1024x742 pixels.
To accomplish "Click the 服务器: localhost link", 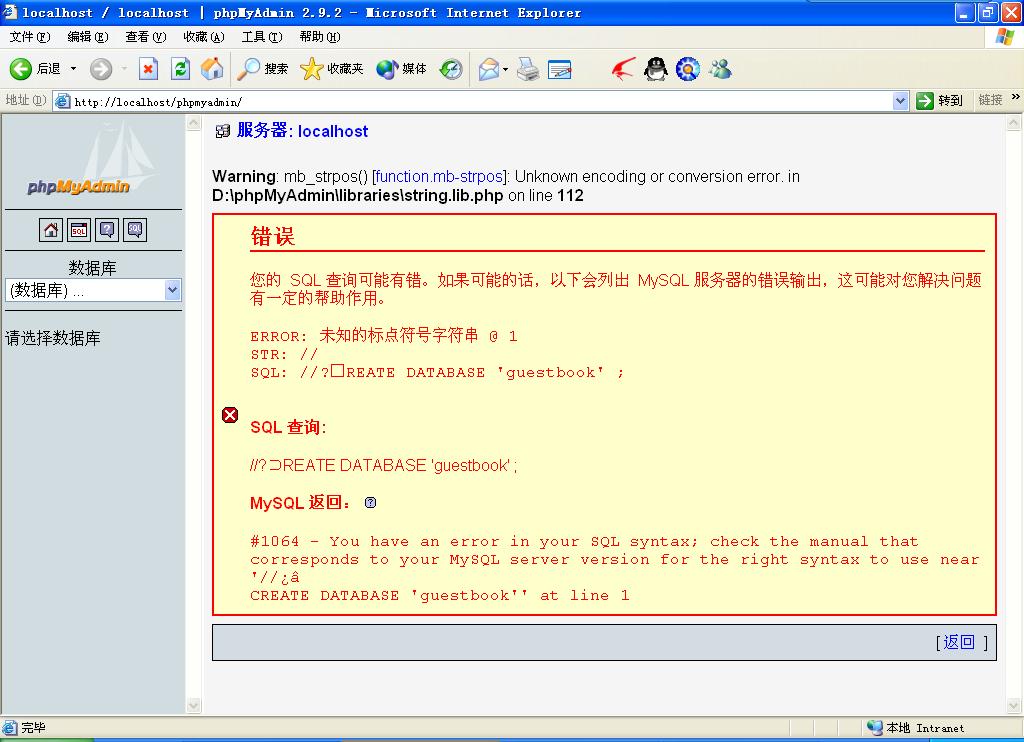I will click(302, 131).
